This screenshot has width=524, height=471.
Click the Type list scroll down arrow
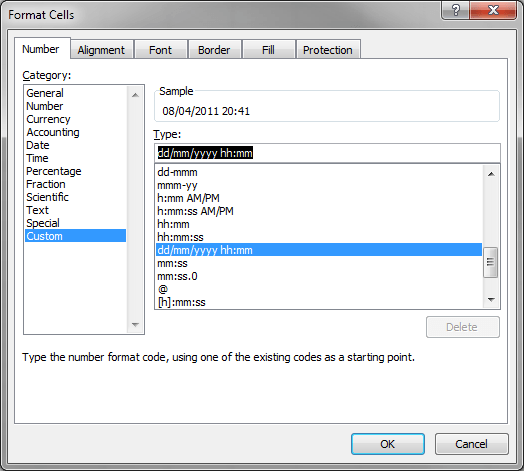[491, 300]
